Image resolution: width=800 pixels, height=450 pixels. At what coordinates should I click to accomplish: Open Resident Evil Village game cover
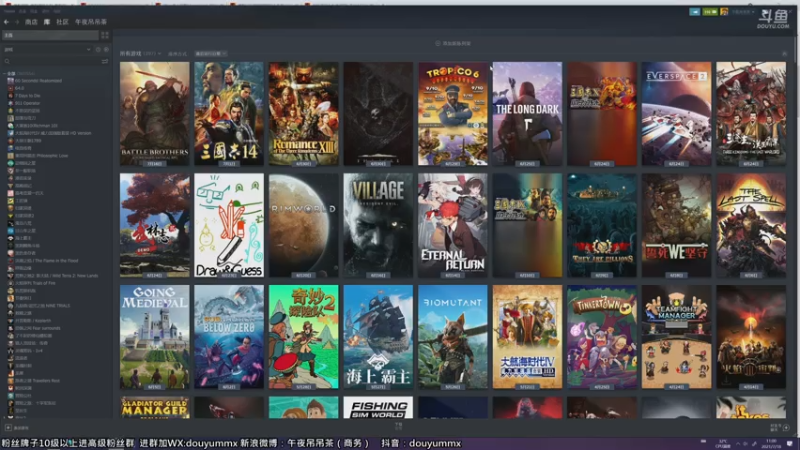[378, 225]
